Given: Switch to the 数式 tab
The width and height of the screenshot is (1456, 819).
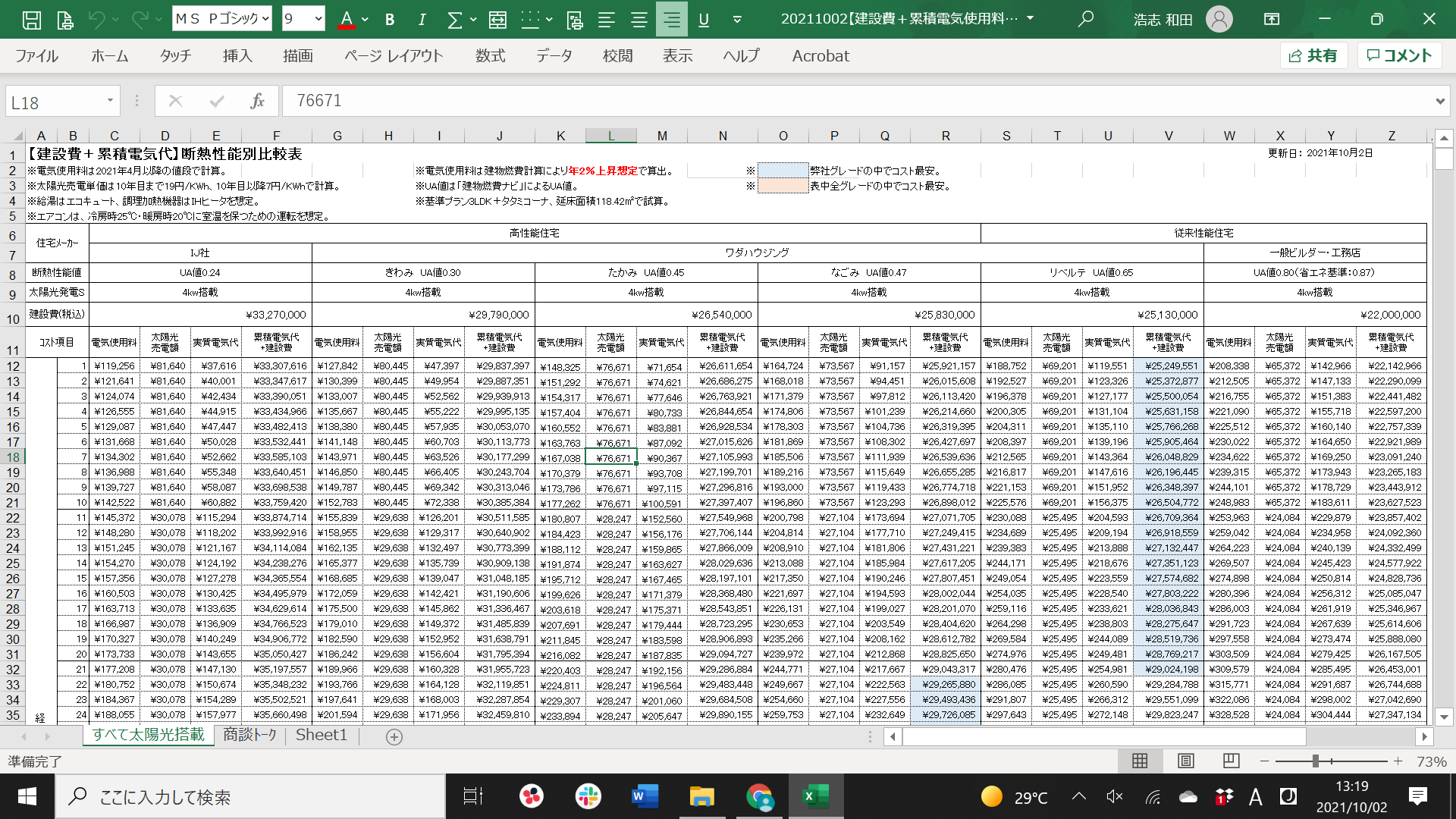Looking at the screenshot, I should click(491, 56).
